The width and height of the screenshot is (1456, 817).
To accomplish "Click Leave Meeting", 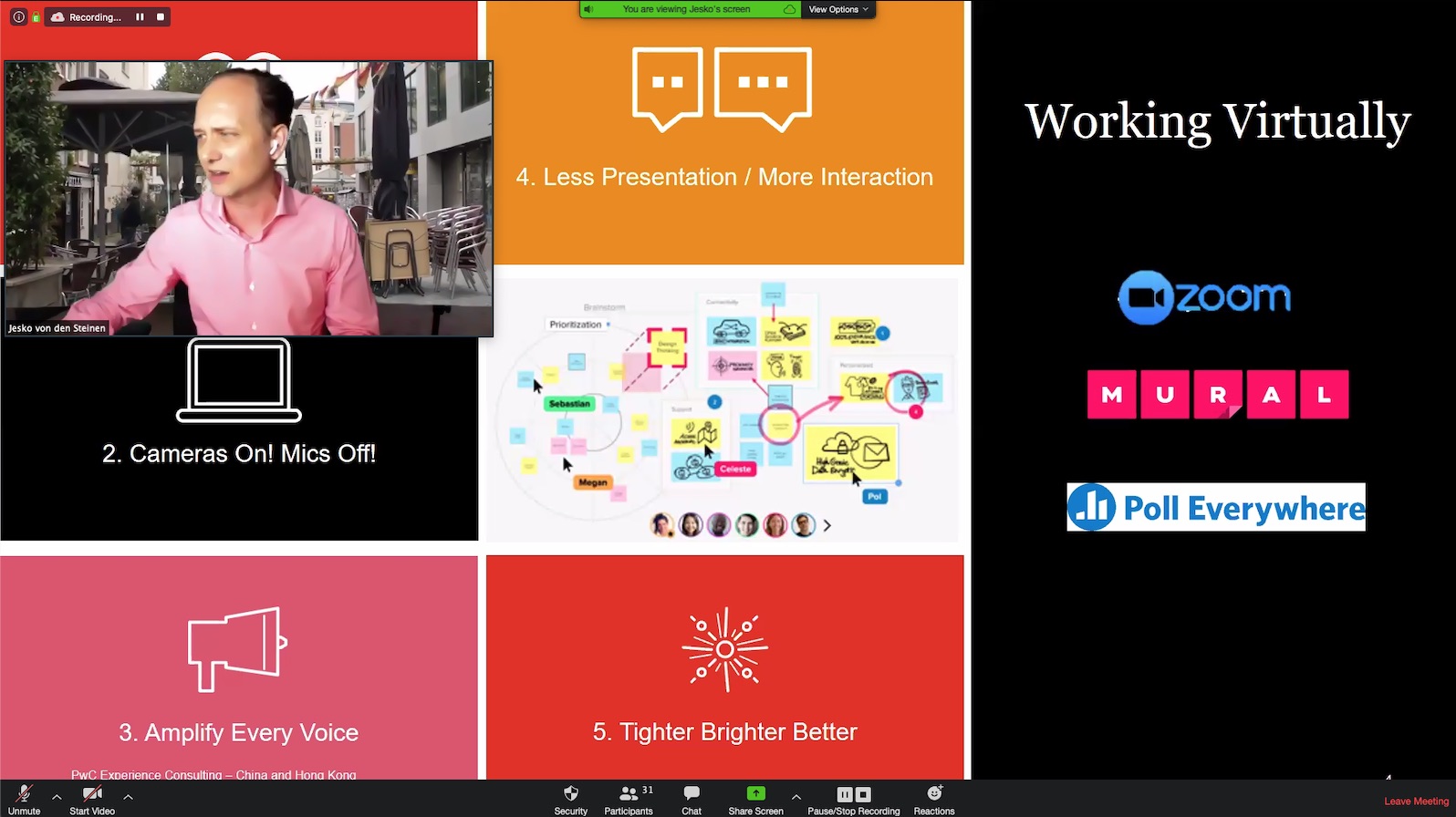I will click(x=1416, y=801).
